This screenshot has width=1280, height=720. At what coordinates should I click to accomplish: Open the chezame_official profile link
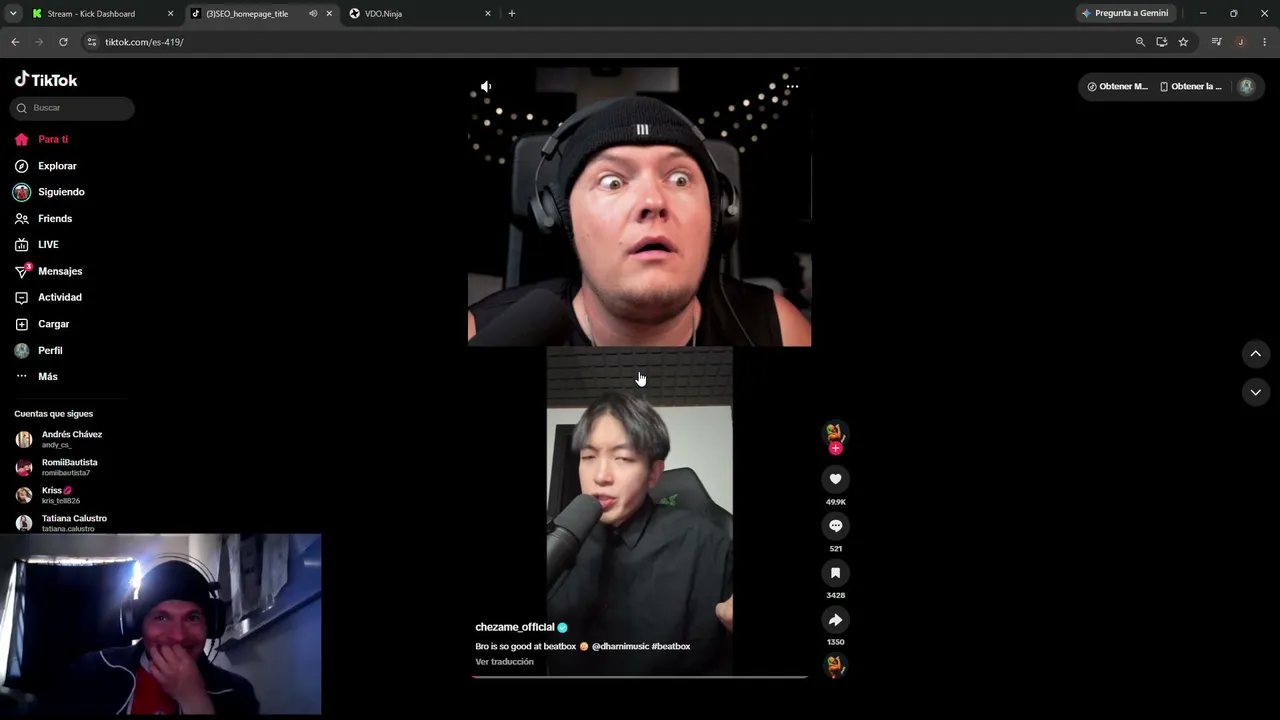pyautogui.click(x=515, y=627)
